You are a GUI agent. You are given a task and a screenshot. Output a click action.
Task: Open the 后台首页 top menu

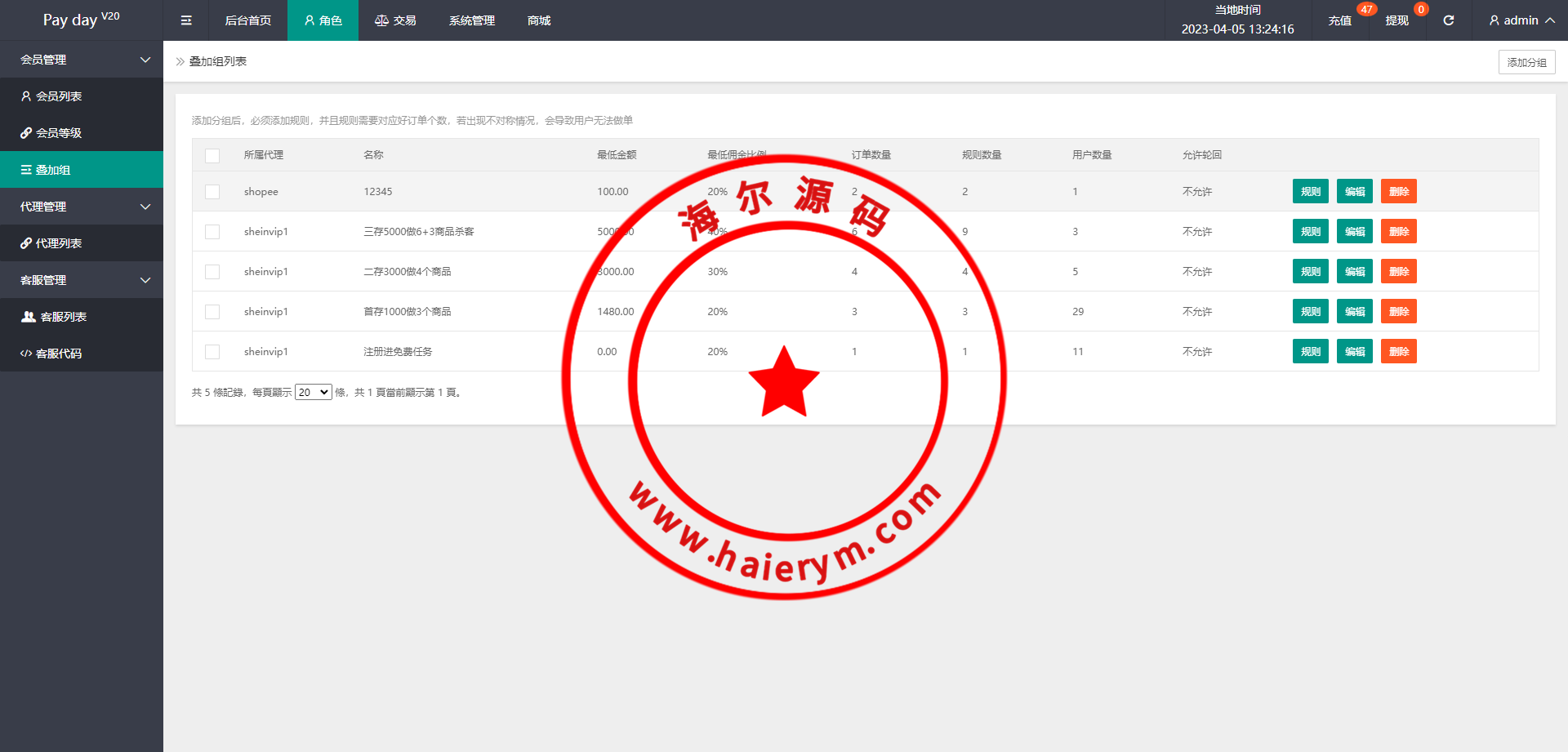point(248,20)
